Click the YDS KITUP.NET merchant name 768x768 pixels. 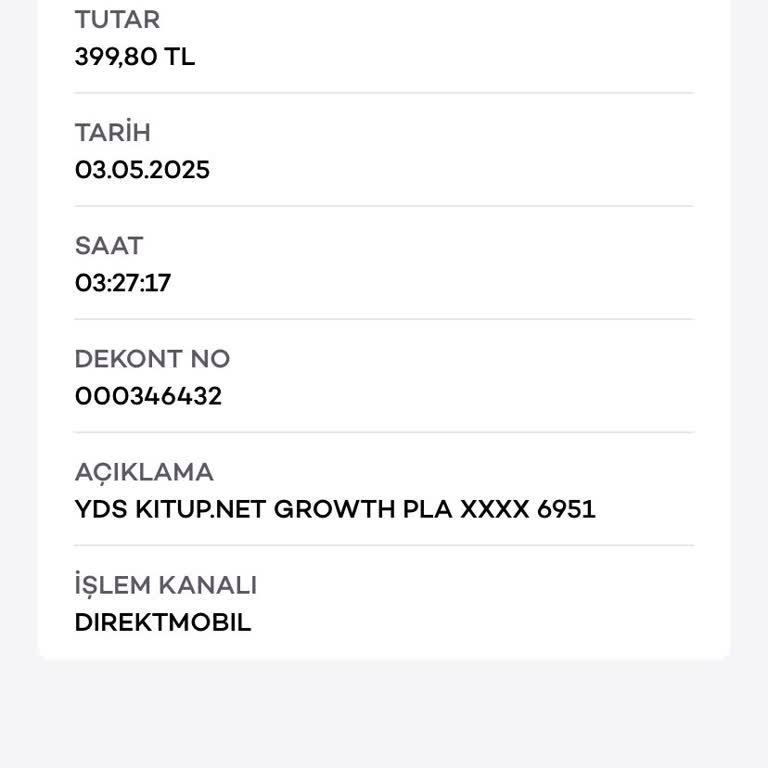click(x=170, y=509)
